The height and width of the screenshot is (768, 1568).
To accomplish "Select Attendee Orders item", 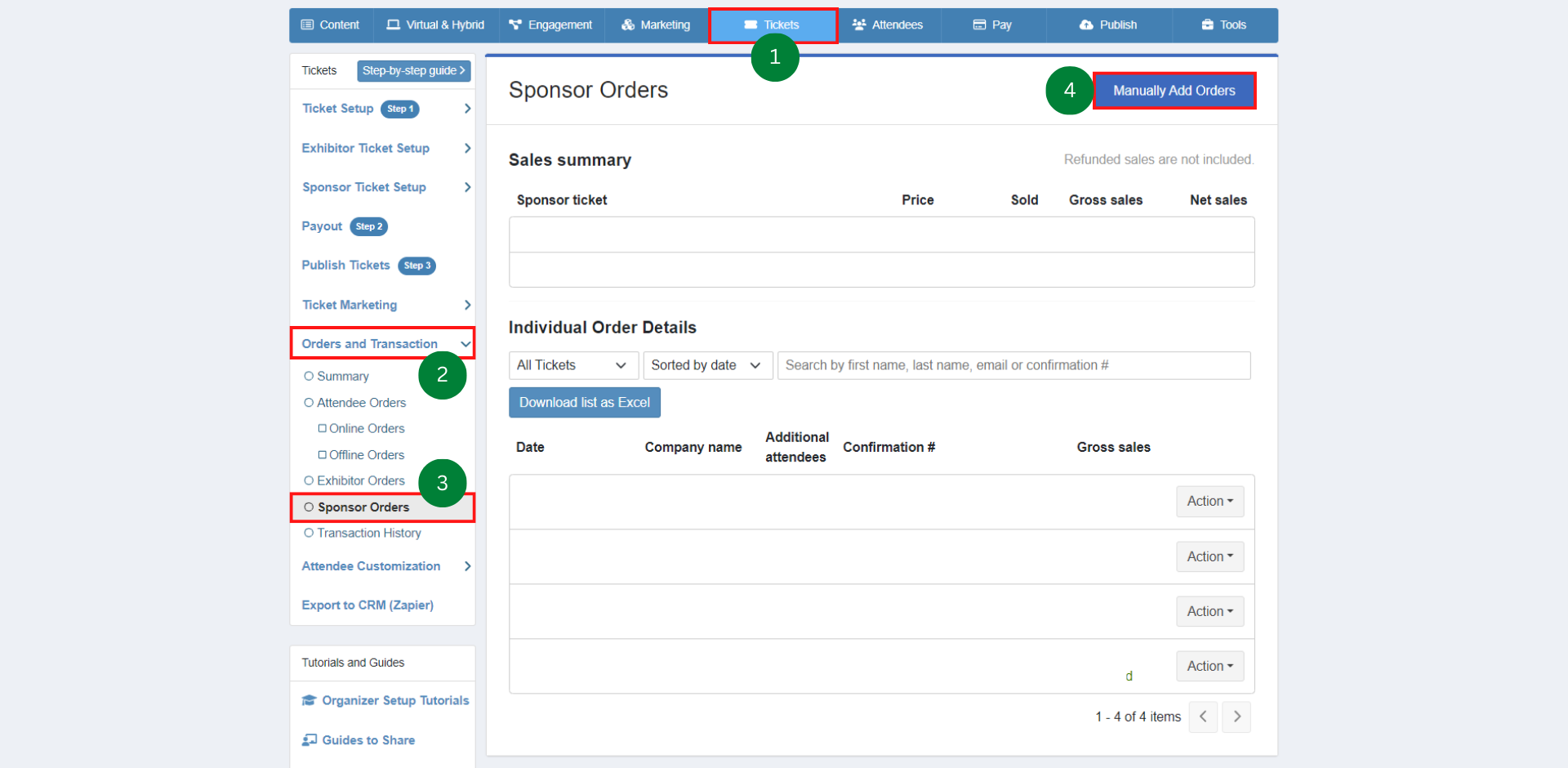I will click(362, 403).
